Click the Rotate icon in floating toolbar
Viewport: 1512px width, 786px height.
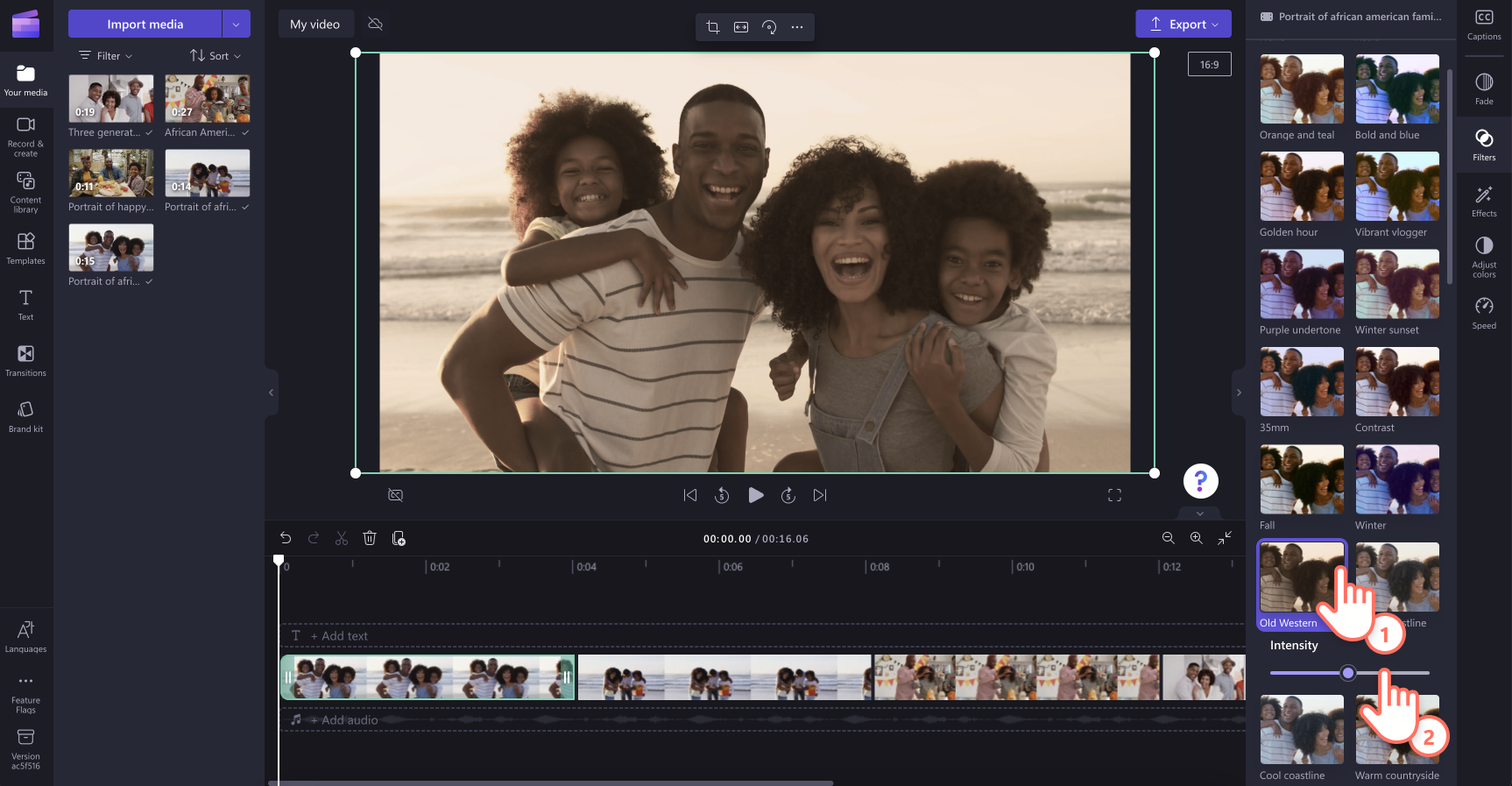click(x=769, y=27)
